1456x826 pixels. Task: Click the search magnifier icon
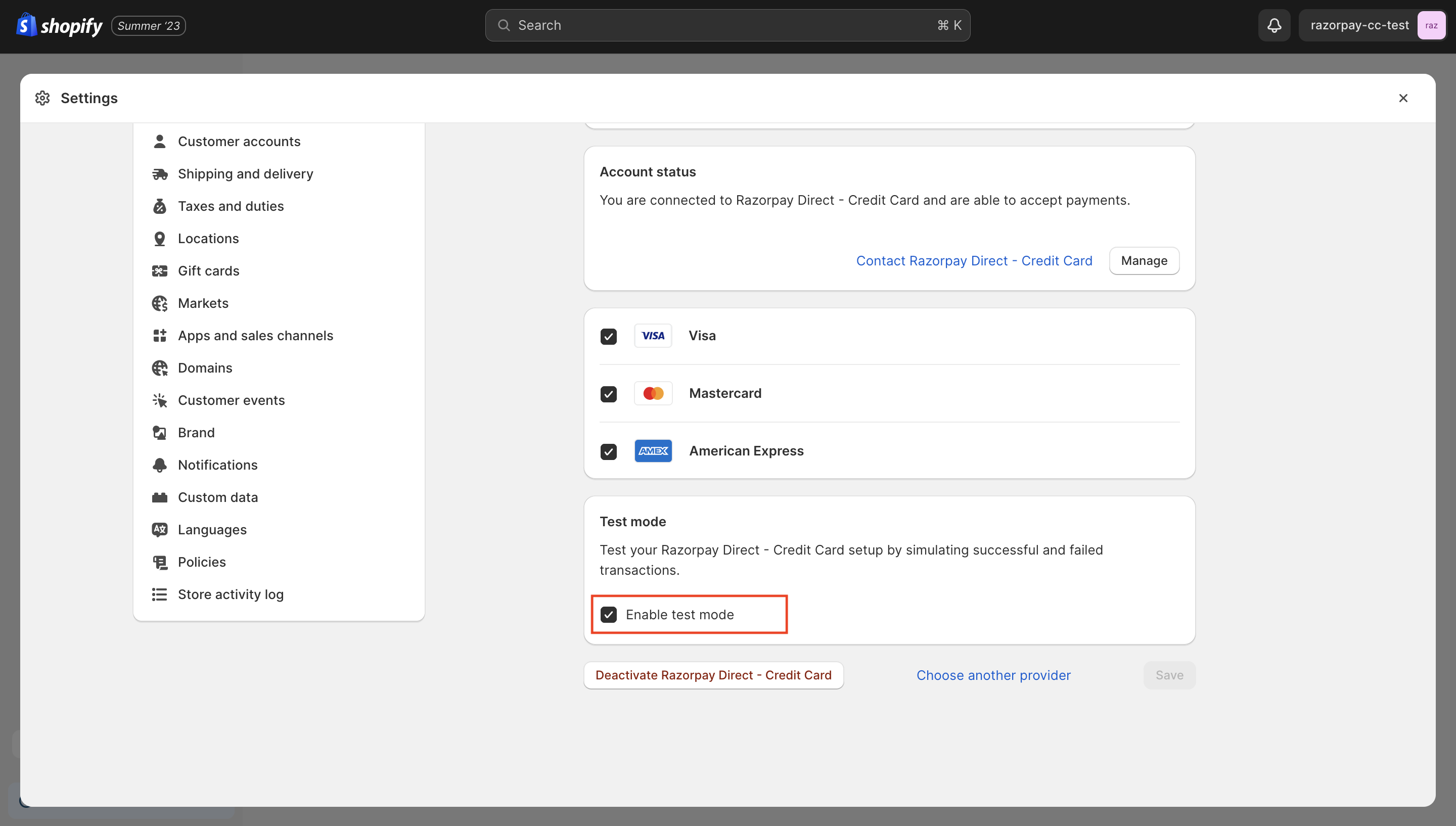click(503, 26)
